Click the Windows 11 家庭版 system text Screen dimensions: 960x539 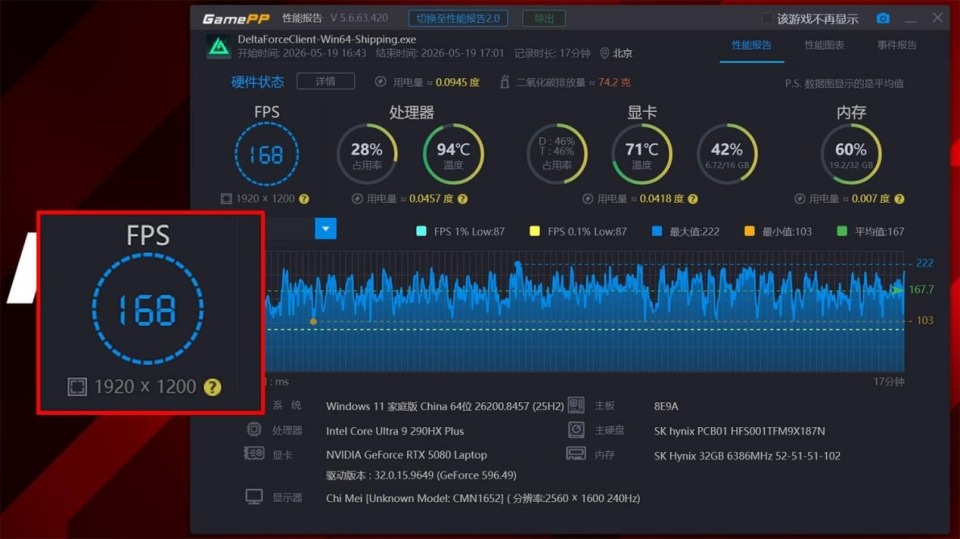point(444,406)
